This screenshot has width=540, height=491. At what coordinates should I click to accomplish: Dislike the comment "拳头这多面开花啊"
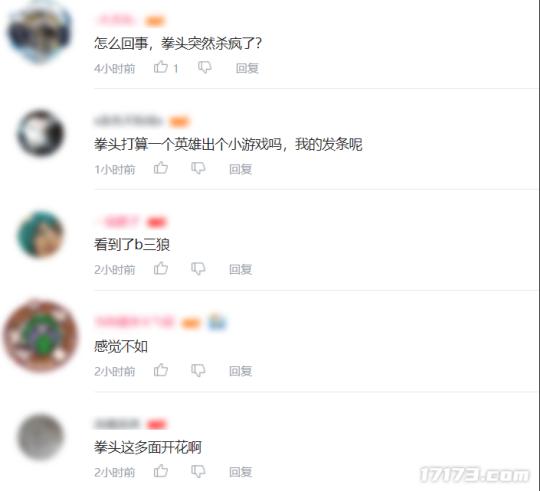198,471
